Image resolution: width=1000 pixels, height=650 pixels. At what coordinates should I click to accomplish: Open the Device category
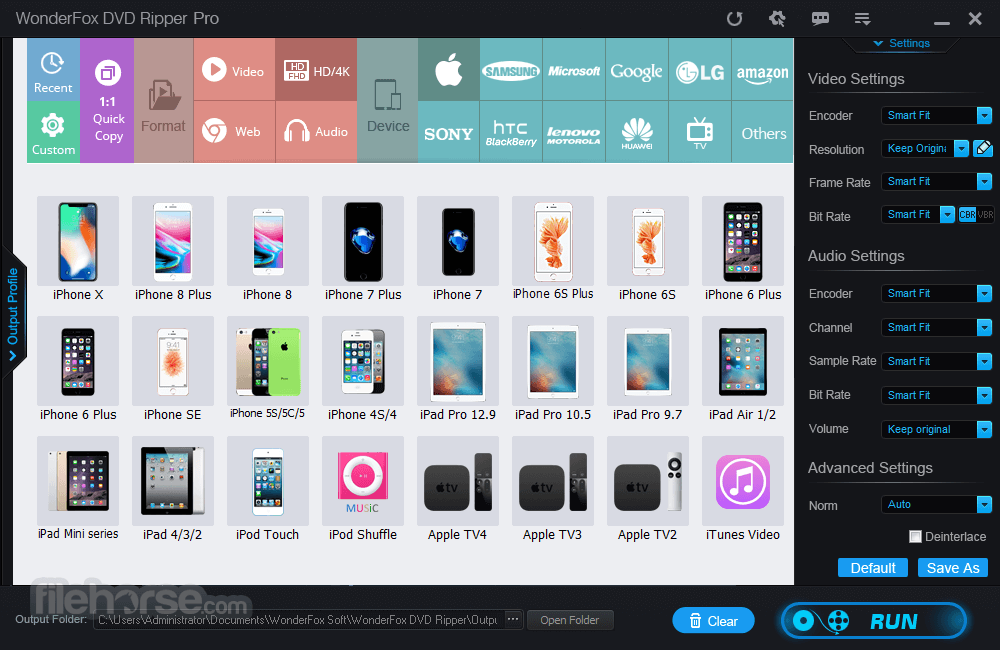[x=388, y=101]
